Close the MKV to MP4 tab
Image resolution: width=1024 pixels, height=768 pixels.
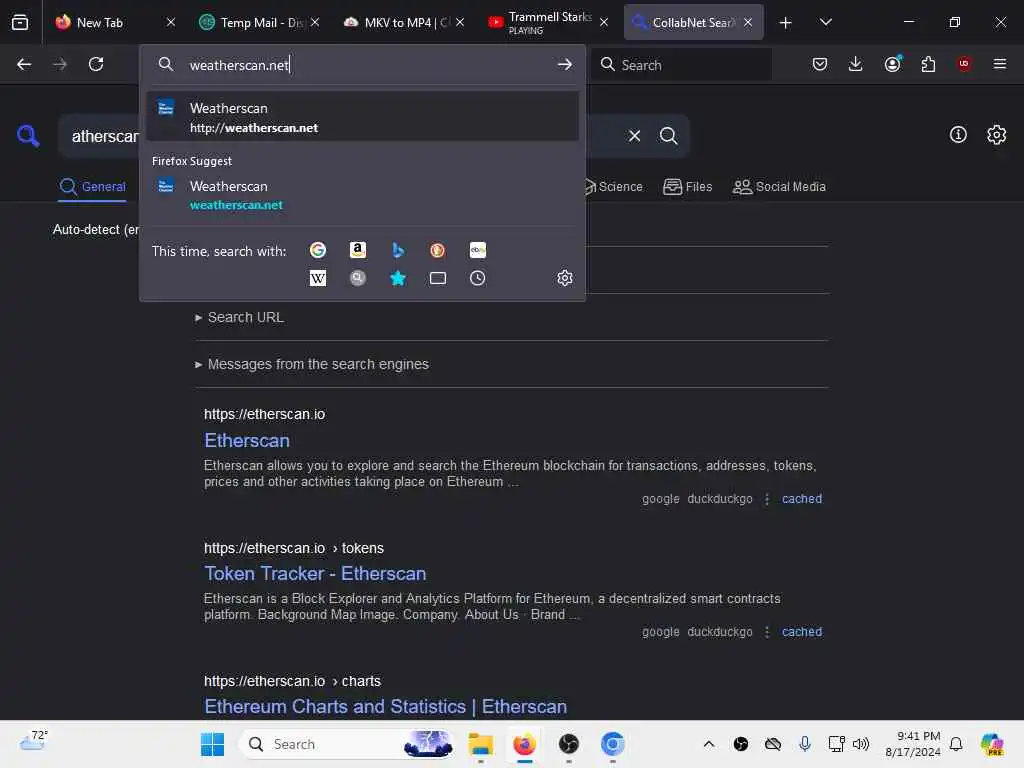(x=460, y=22)
